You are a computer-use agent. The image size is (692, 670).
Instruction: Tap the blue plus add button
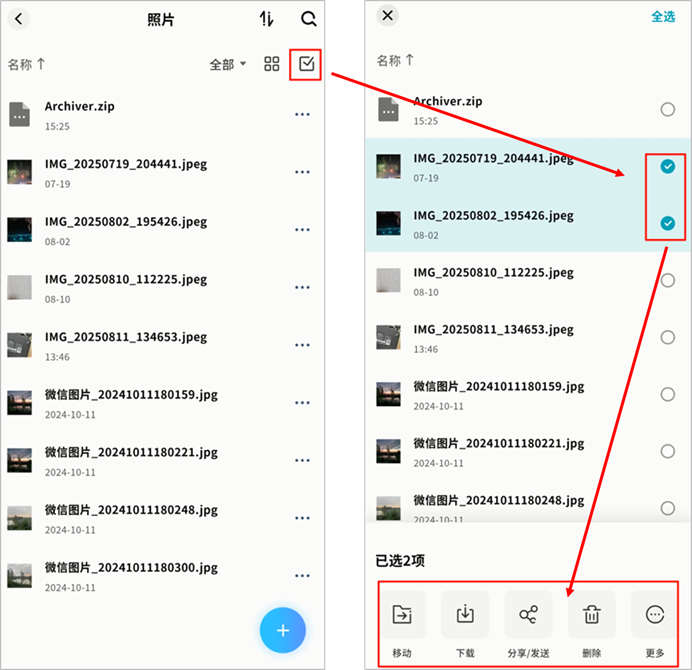click(282, 630)
